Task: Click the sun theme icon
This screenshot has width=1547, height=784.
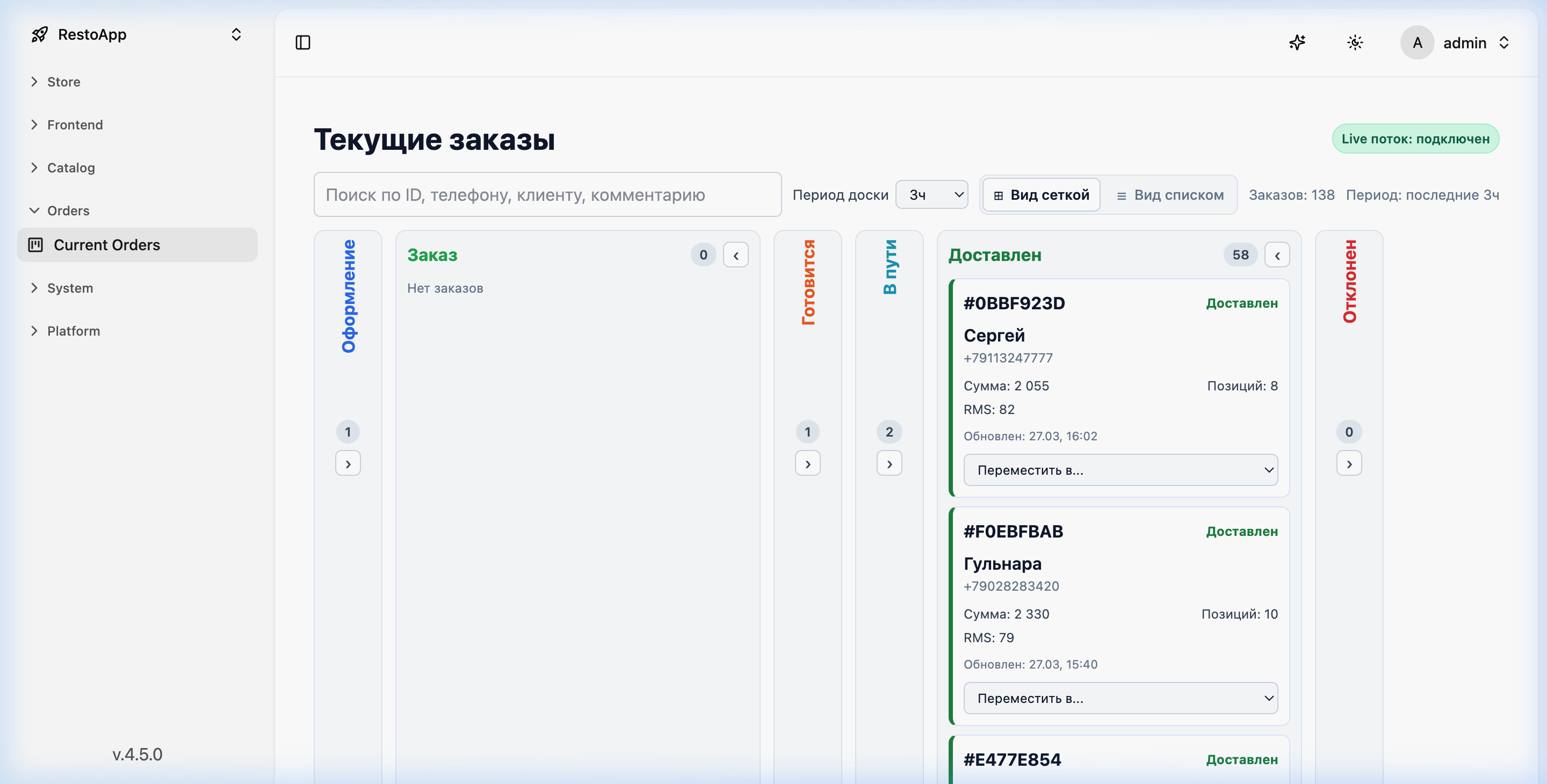Action: point(1355,42)
